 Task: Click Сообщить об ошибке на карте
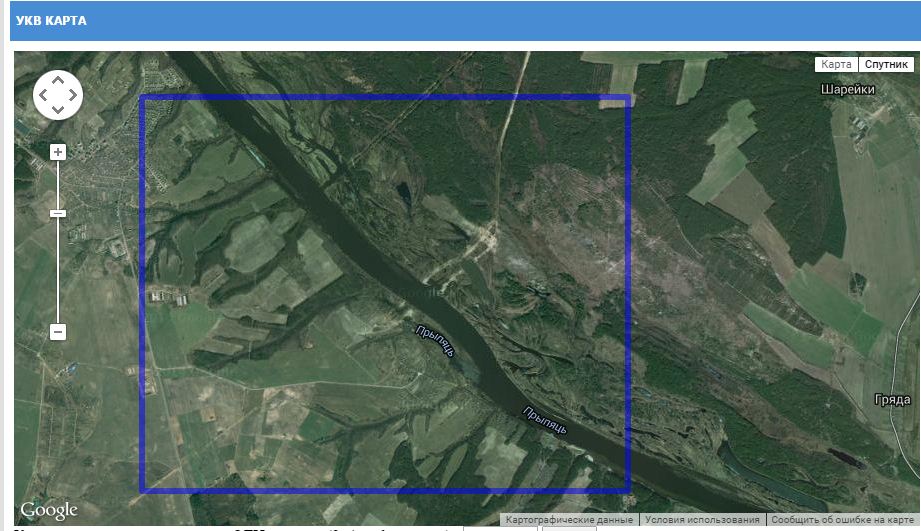coord(843,520)
